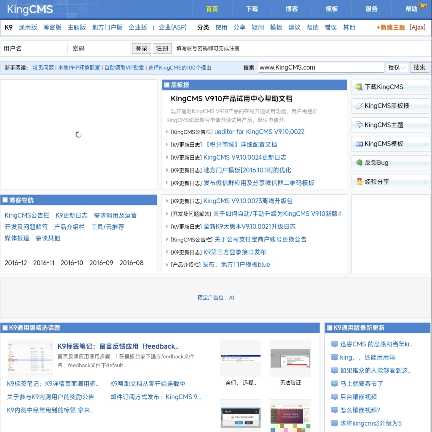Click the speech-bubble icon beside KingCMS主题
Viewport: 432px width, 432px height.
pyautogui.click(x=359, y=125)
